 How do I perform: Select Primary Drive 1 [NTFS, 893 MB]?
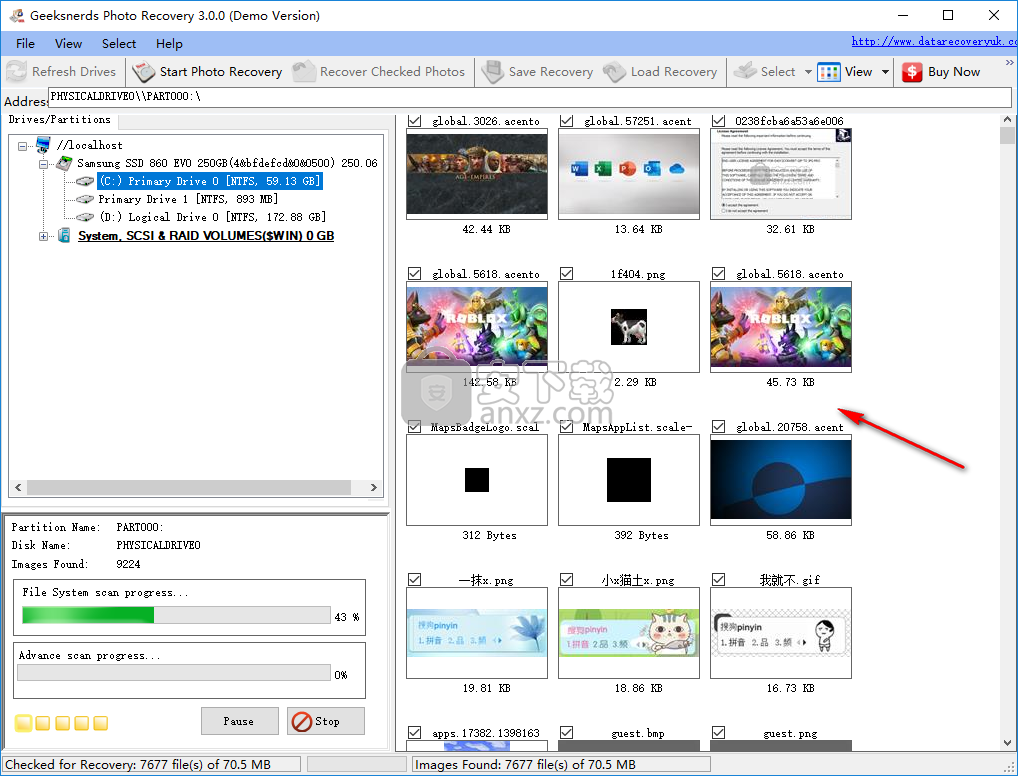[x=188, y=199]
